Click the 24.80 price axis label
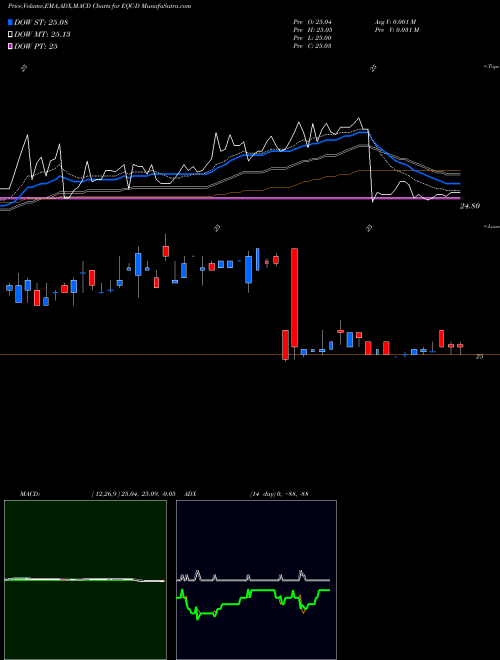The image size is (500, 660). [x=470, y=206]
